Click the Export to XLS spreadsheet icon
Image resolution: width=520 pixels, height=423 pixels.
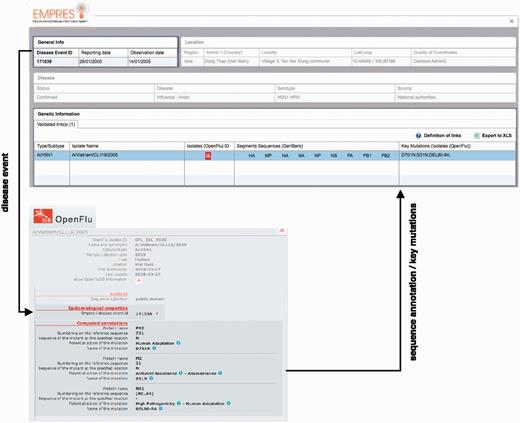click(x=477, y=136)
